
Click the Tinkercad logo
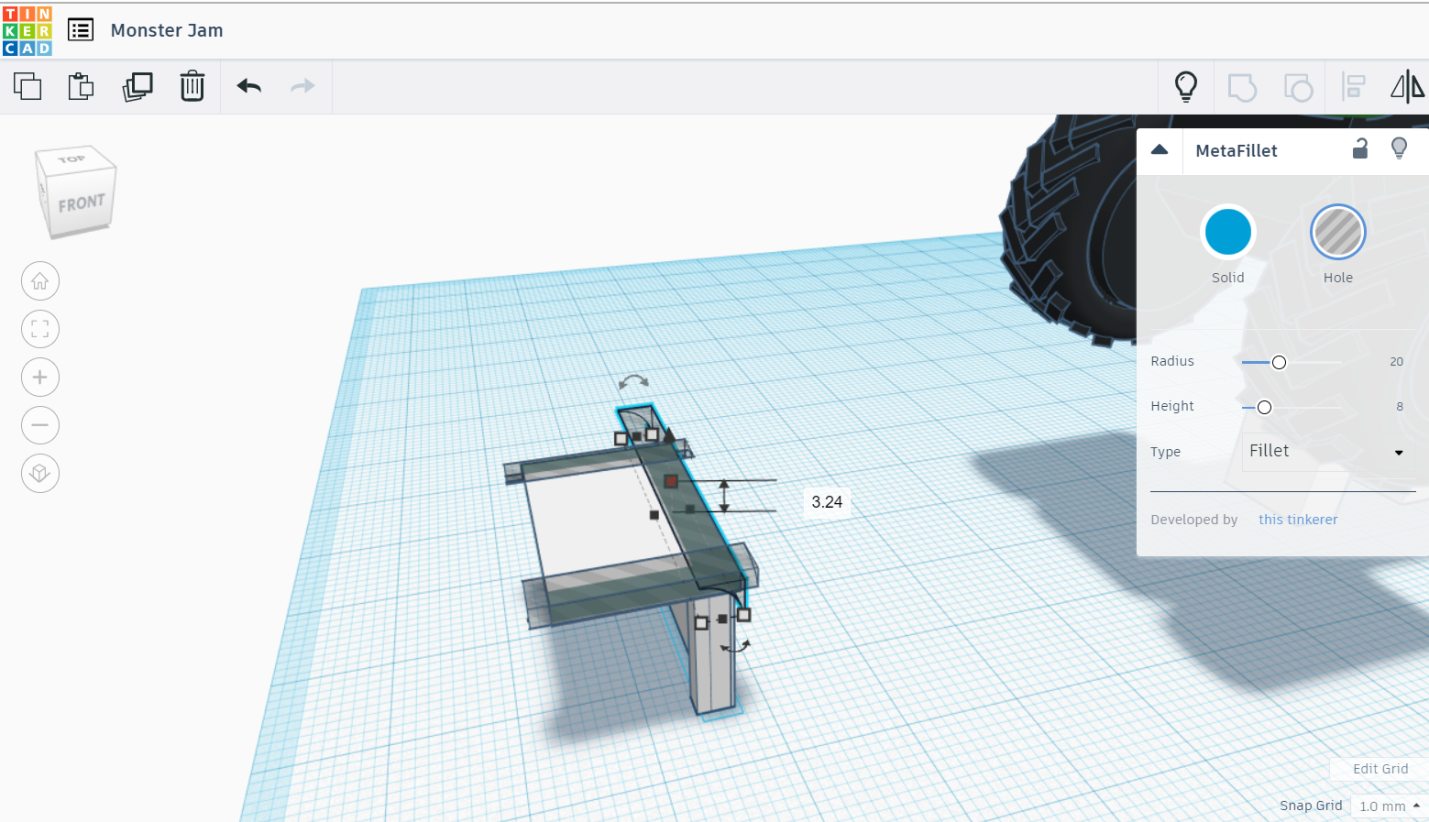[27, 30]
